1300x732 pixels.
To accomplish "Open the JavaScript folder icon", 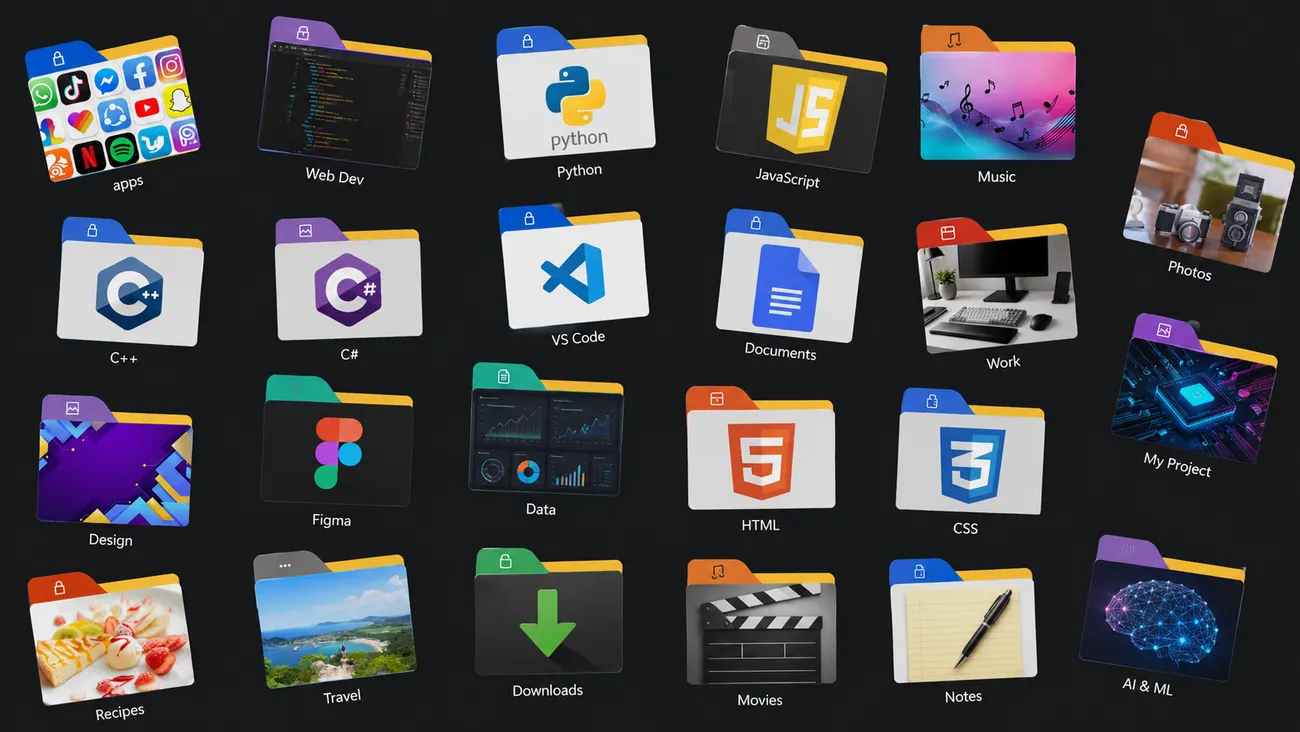I will tap(802, 98).
